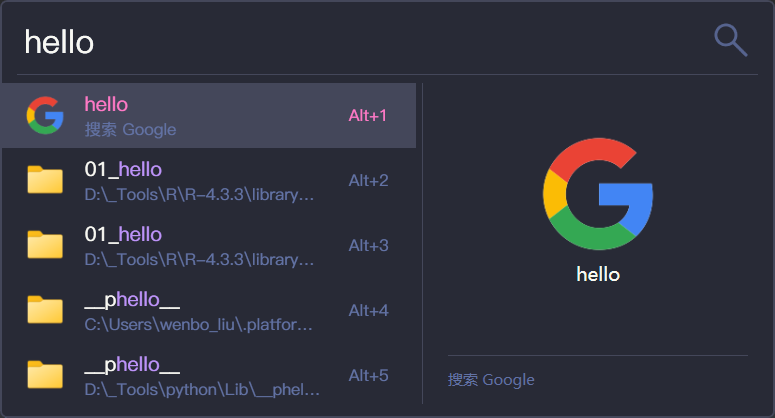The image size is (775, 418).
Task: Select the __phello__ result under C:\Users
Action: click(132, 300)
